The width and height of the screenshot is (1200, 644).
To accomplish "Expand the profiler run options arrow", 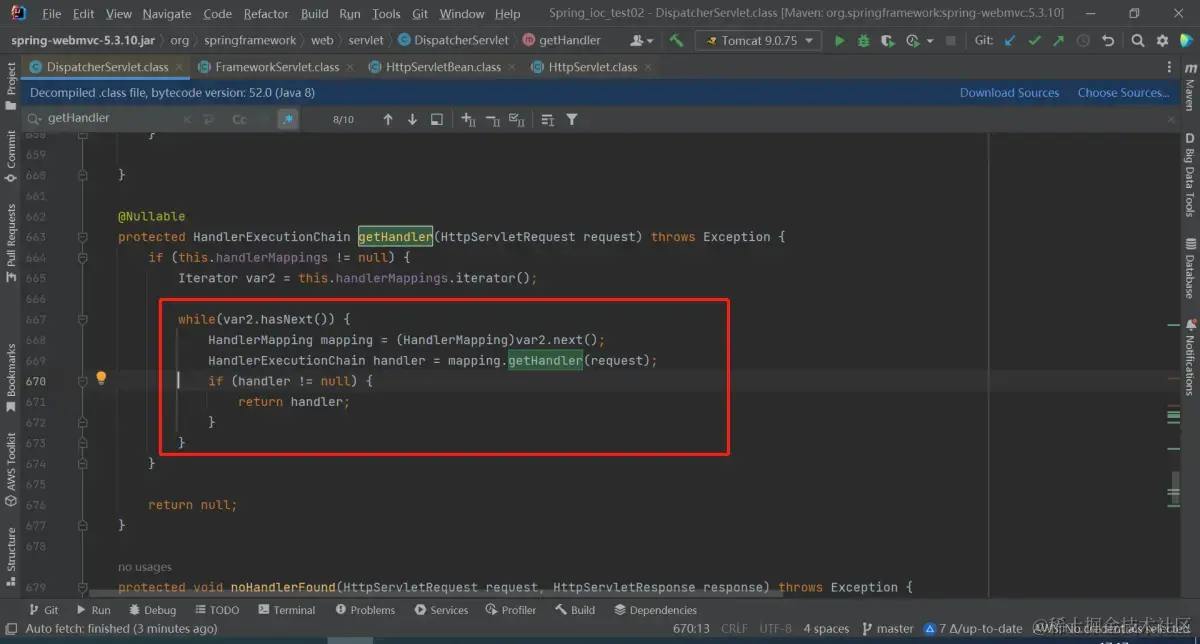I will tap(929, 41).
